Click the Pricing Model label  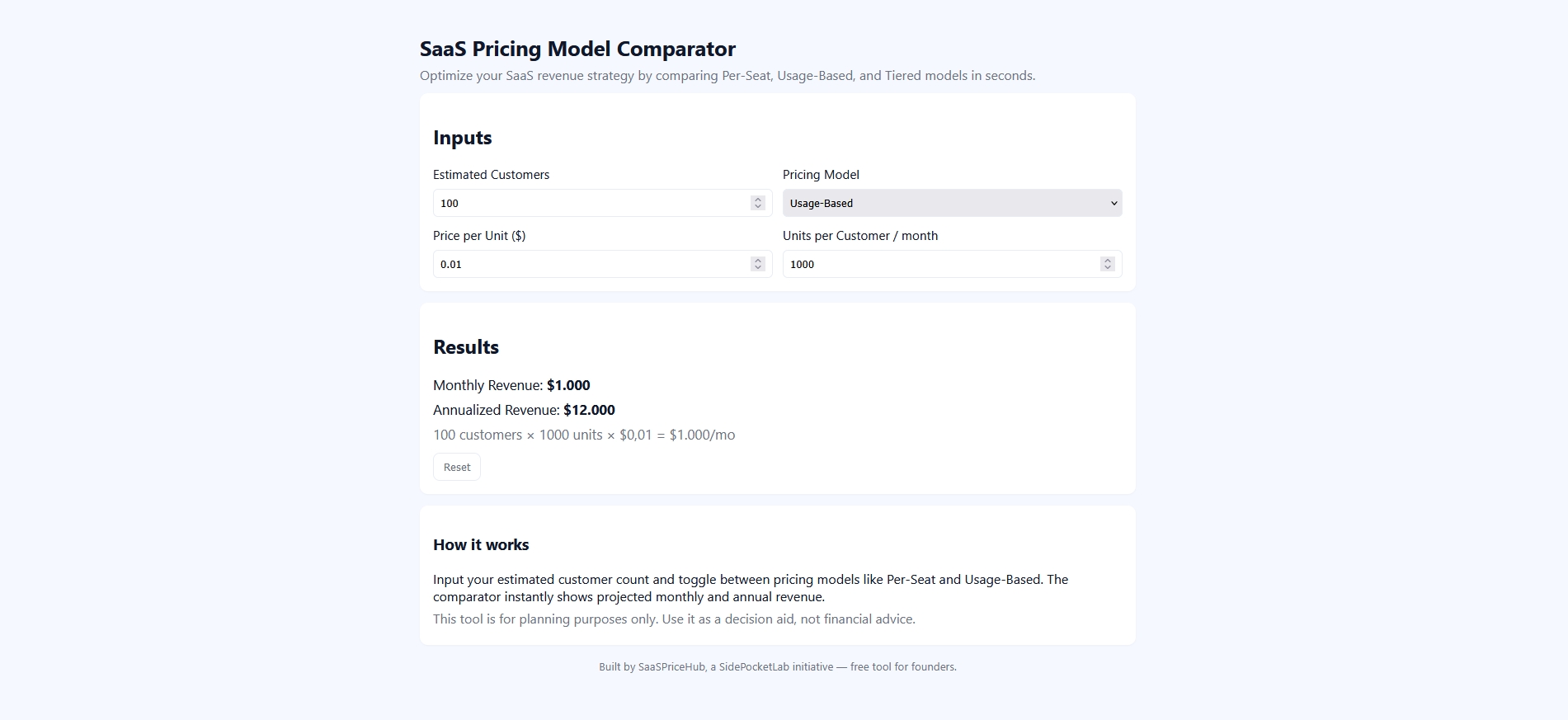tap(821, 175)
